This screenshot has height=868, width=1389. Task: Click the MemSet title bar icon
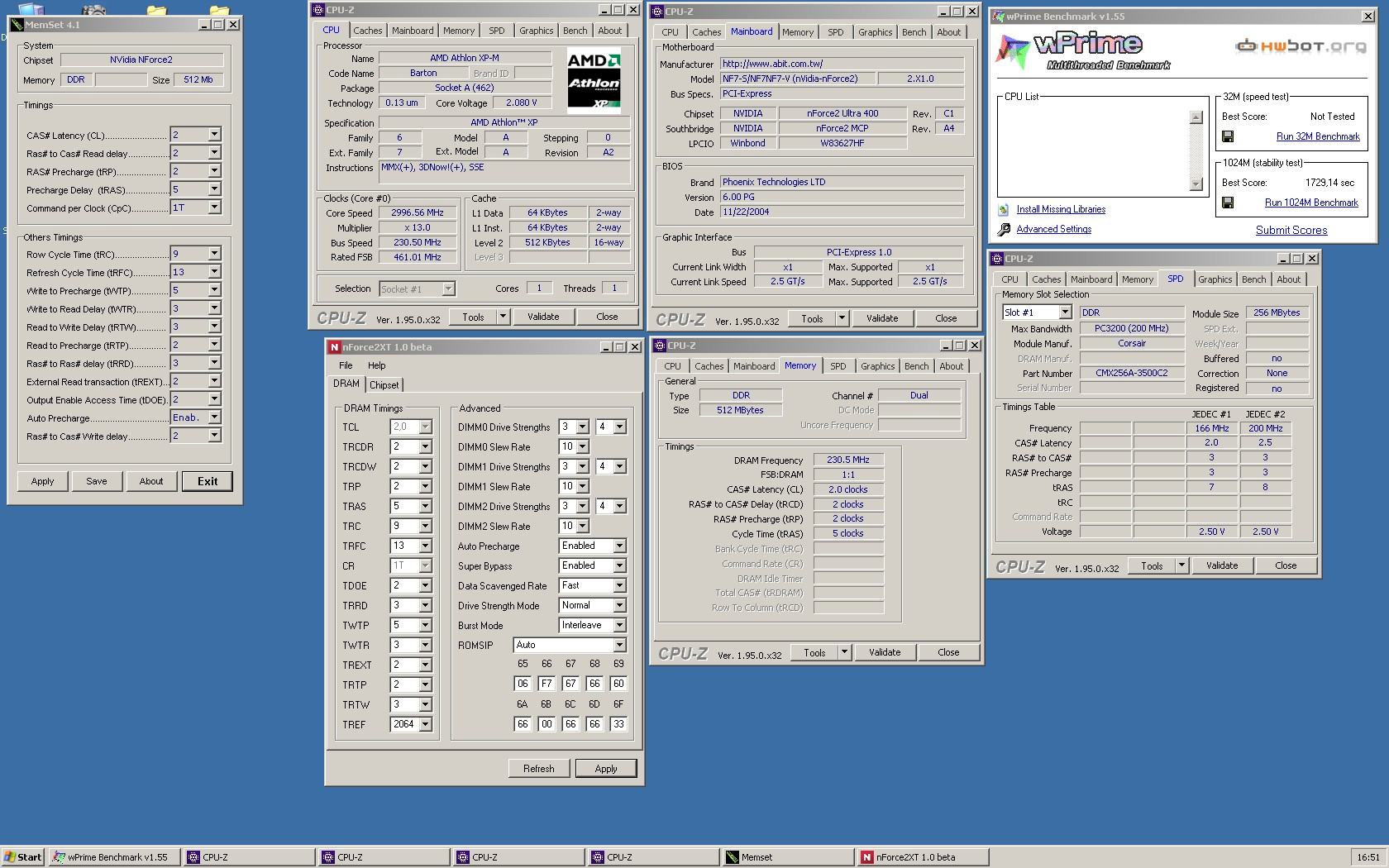tap(17, 25)
